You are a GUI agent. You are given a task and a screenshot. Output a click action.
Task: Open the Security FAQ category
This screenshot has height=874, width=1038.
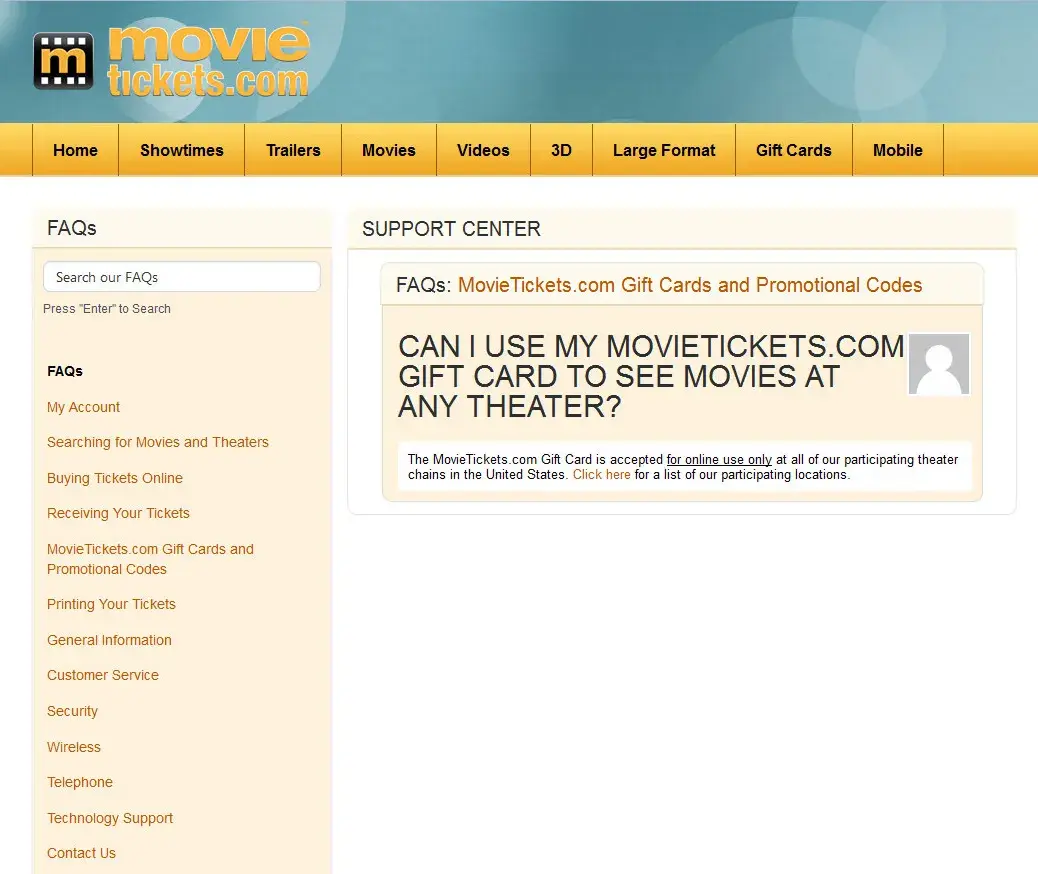pos(72,711)
